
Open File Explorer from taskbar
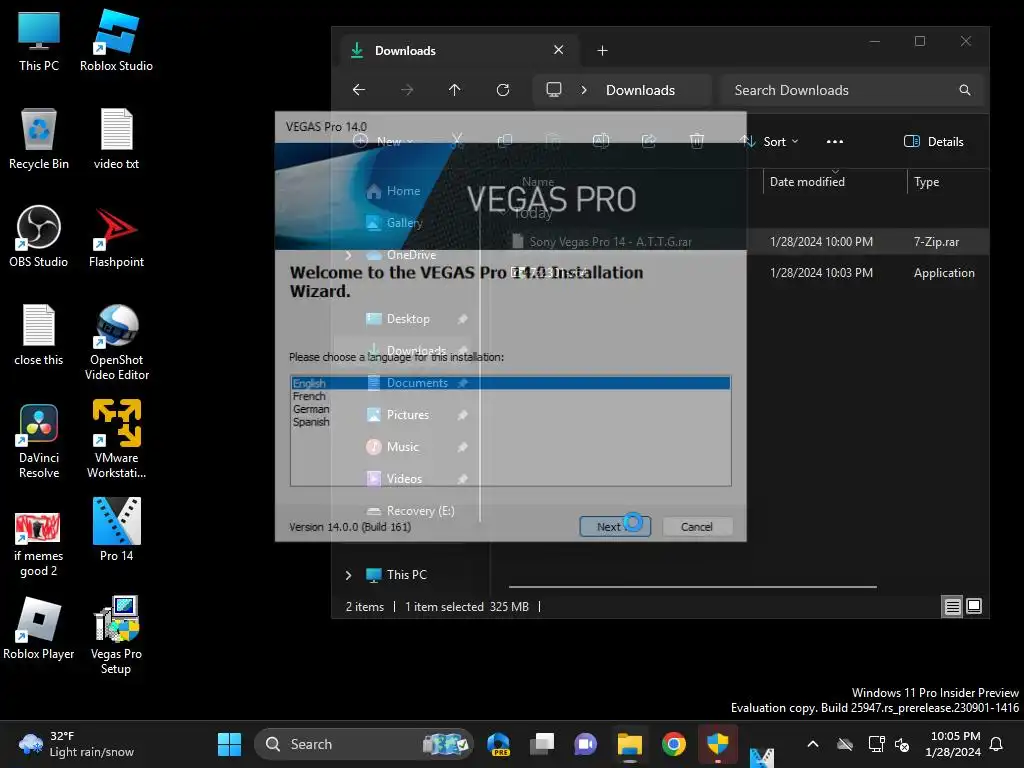(630, 744)
